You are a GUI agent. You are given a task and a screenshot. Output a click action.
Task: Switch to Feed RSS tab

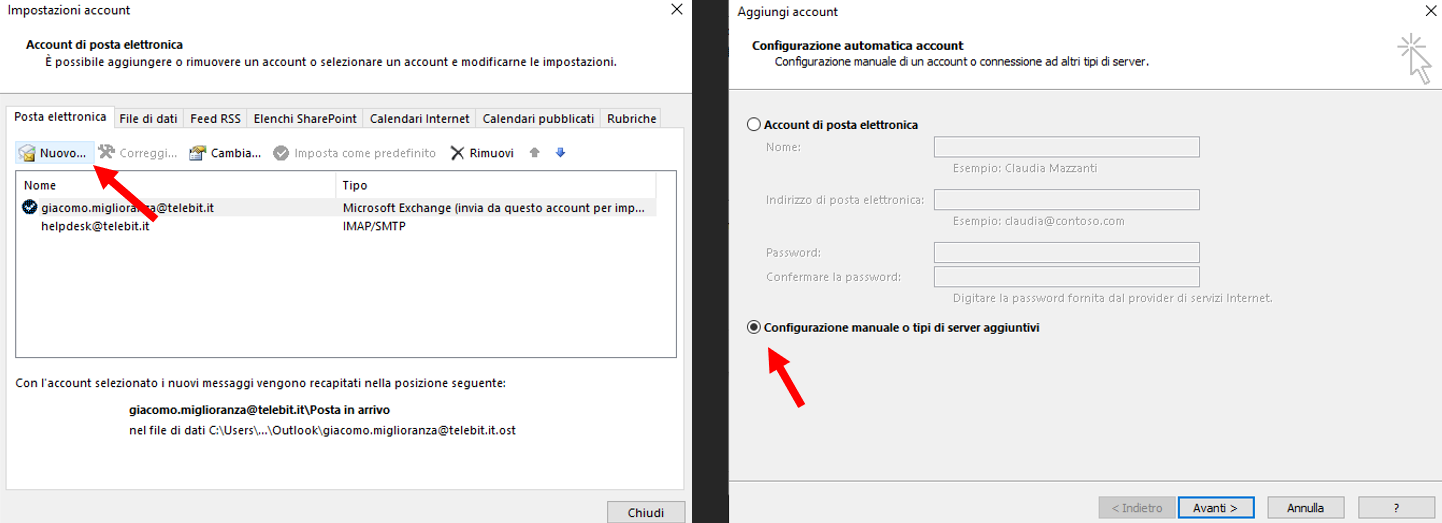click(215, 118)
